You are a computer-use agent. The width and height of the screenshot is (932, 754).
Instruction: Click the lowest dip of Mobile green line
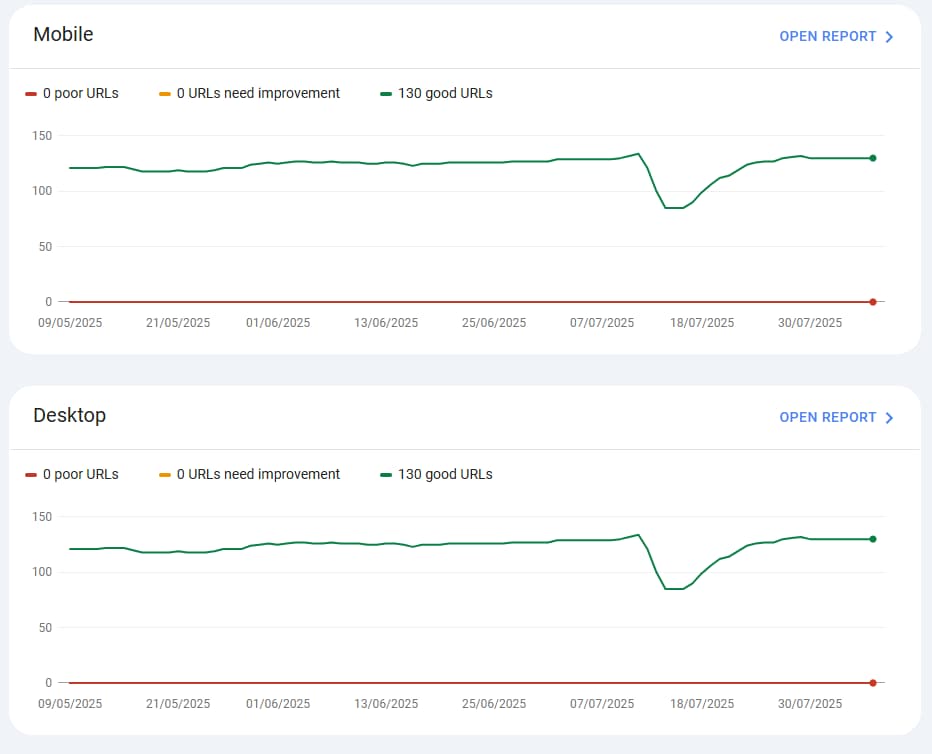(674, 208)
